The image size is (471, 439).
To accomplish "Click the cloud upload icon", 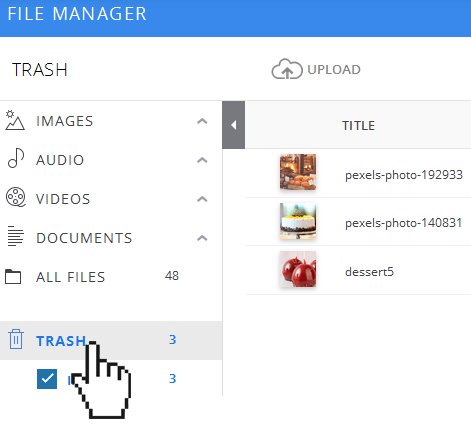I will [x=287, y=69].
